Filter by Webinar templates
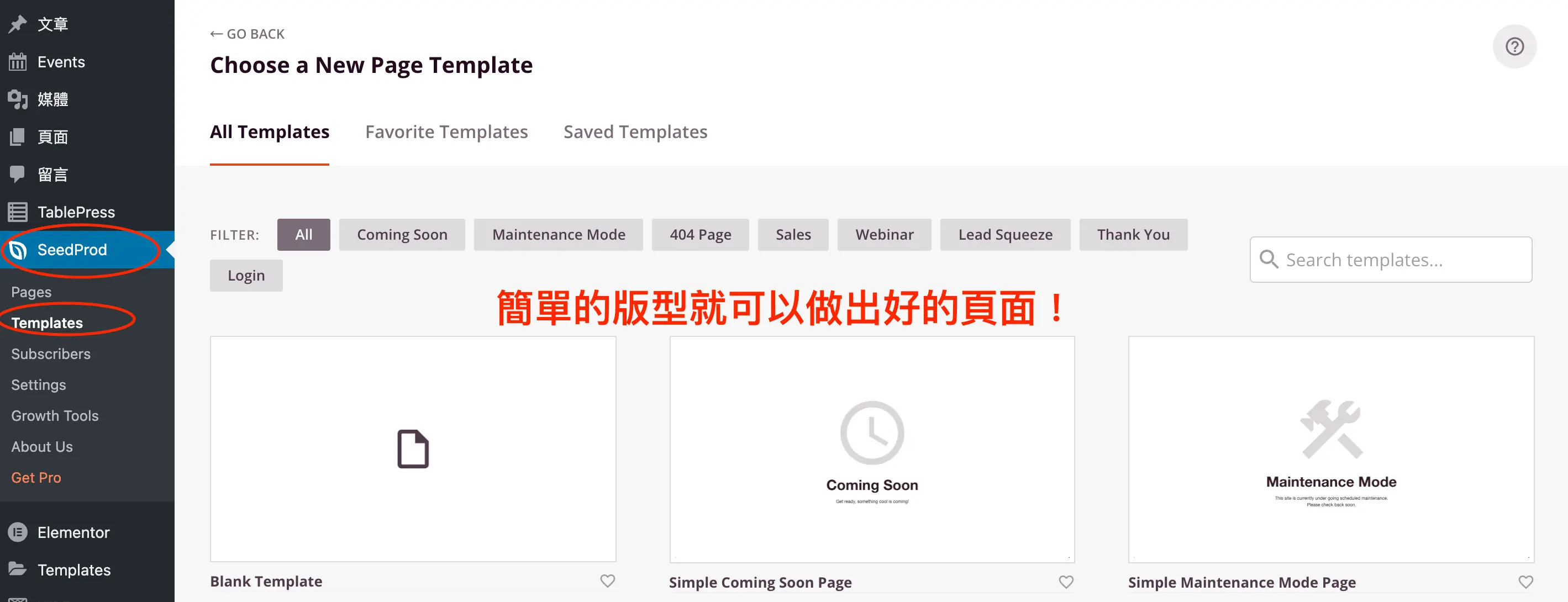 click(x=884, y=234)
